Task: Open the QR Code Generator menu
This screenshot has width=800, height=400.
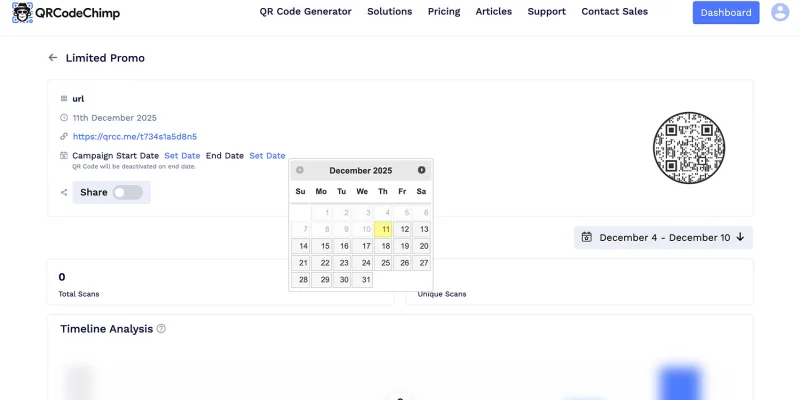Action: coord(306,11)
